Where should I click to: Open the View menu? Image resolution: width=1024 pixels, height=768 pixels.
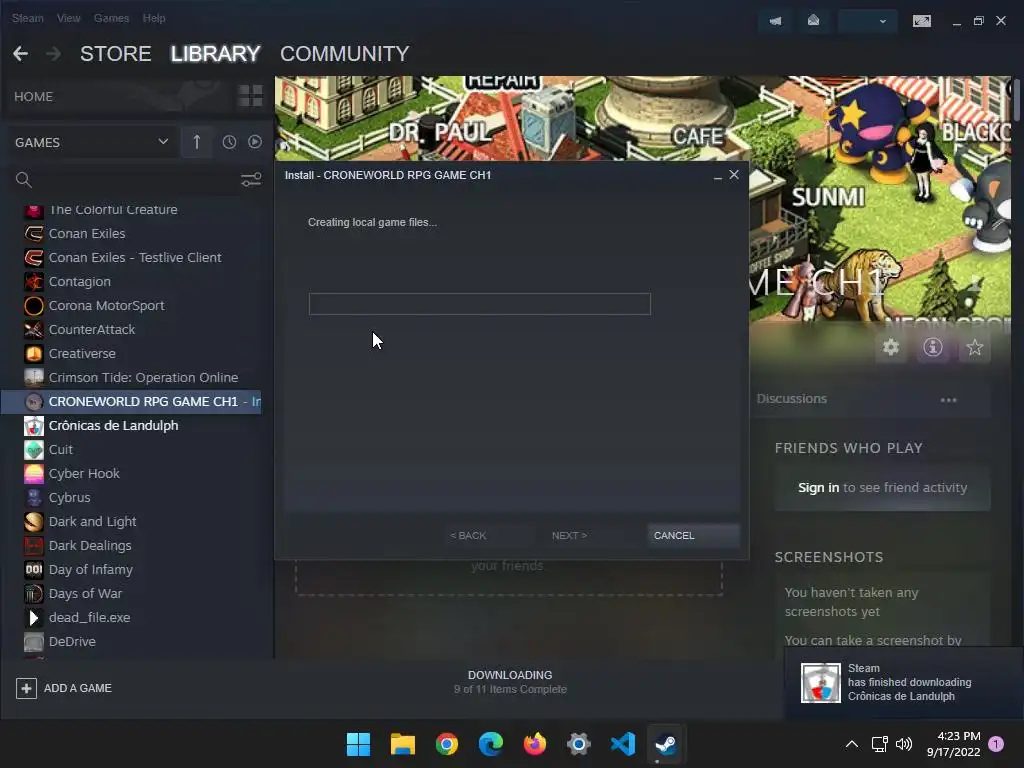click(68, 18)
